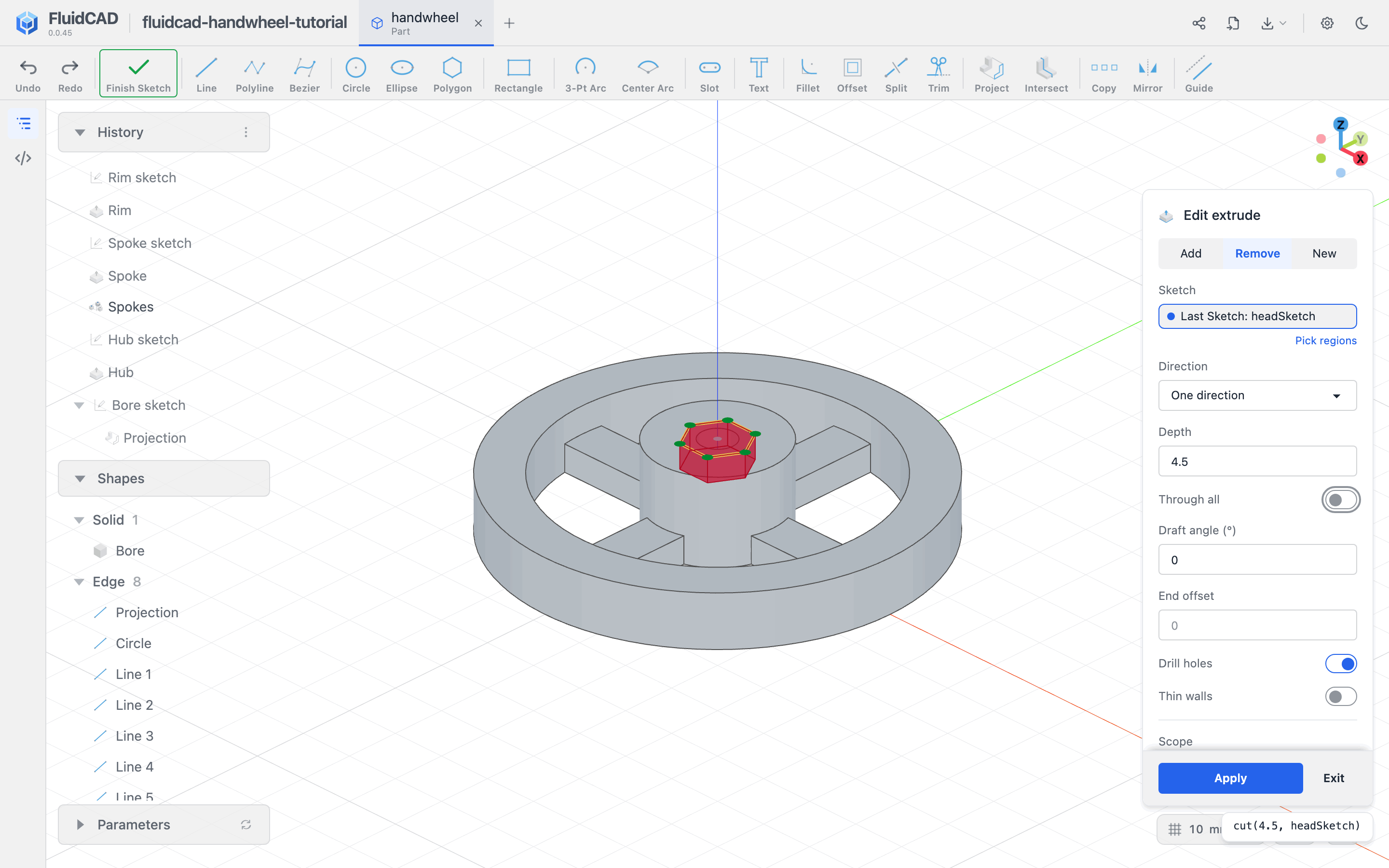
Task: Click the Apply button
Action: (1230, 778)
